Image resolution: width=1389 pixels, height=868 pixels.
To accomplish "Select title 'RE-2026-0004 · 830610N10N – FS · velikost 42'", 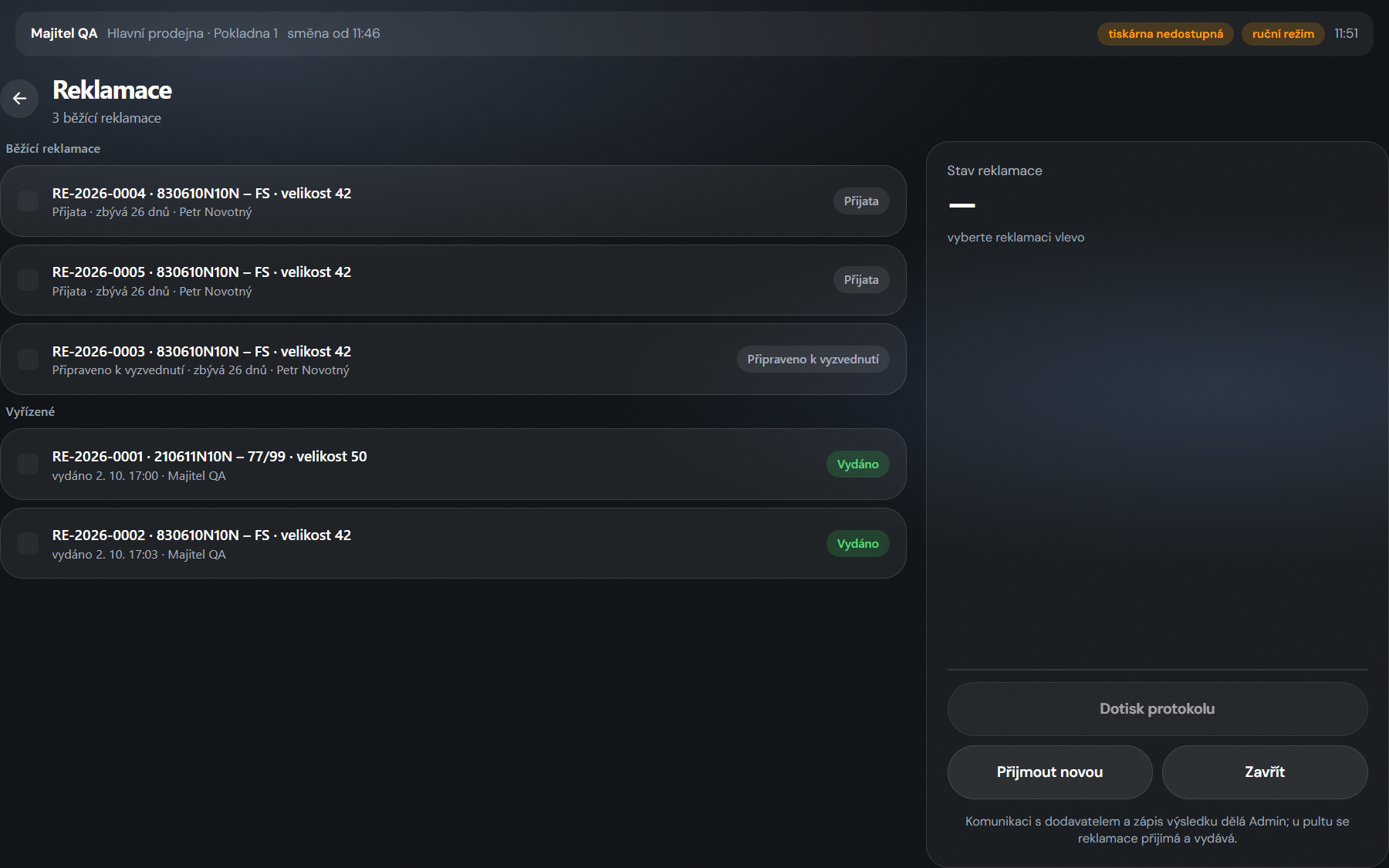I will (201, 194).
